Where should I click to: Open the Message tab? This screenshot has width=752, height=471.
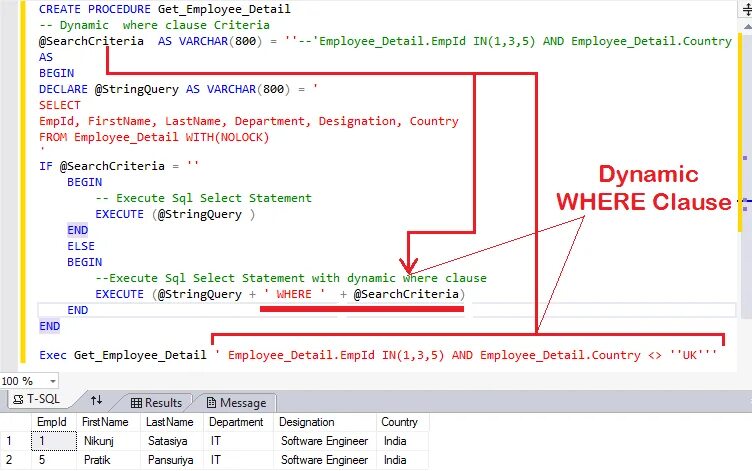(236, 403)
